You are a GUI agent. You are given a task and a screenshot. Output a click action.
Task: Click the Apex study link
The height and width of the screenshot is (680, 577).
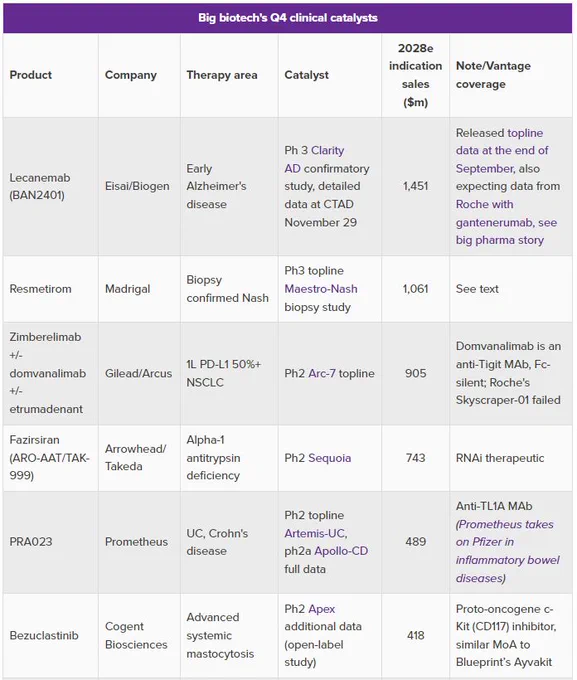click(322, 609)
